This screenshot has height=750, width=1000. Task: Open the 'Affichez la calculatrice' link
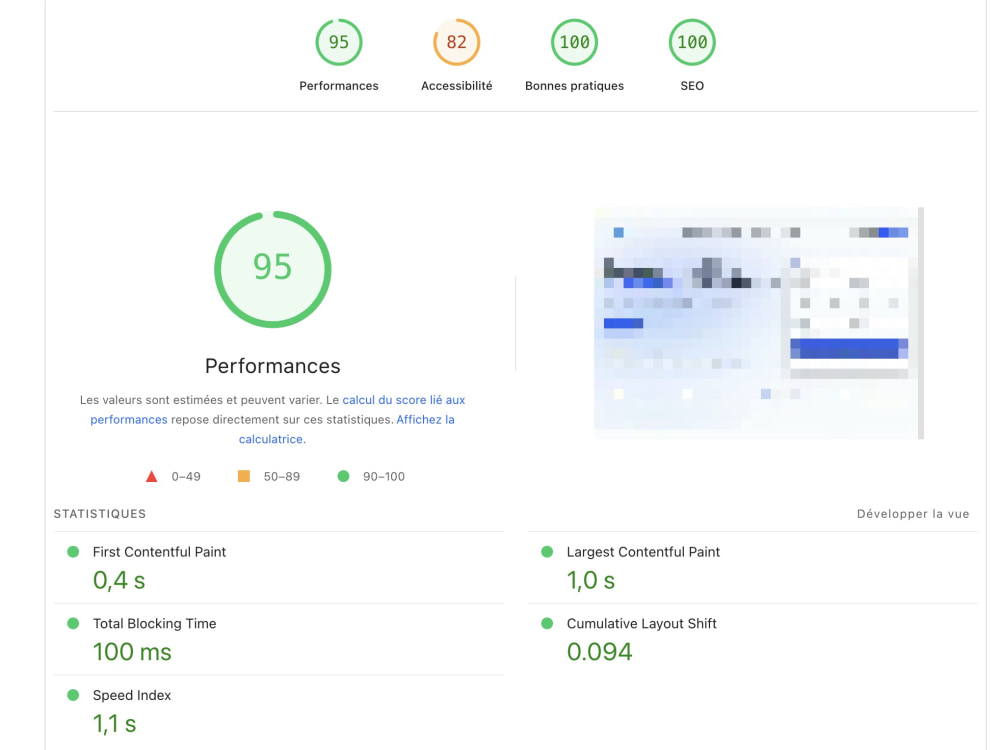click(x=425, y=420)
